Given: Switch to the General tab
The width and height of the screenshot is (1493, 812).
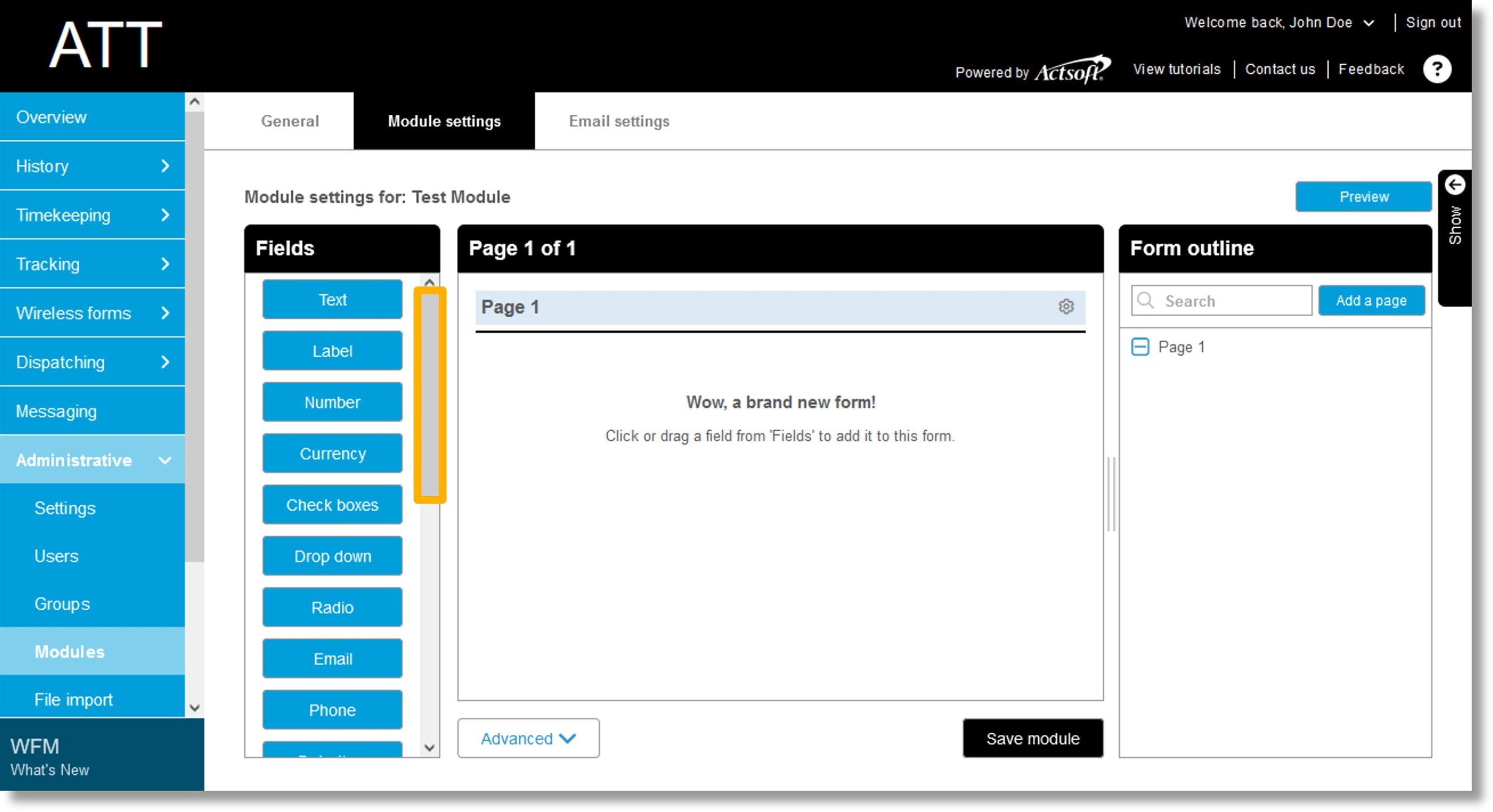Looking at the screenshot, I should (290, 121).
